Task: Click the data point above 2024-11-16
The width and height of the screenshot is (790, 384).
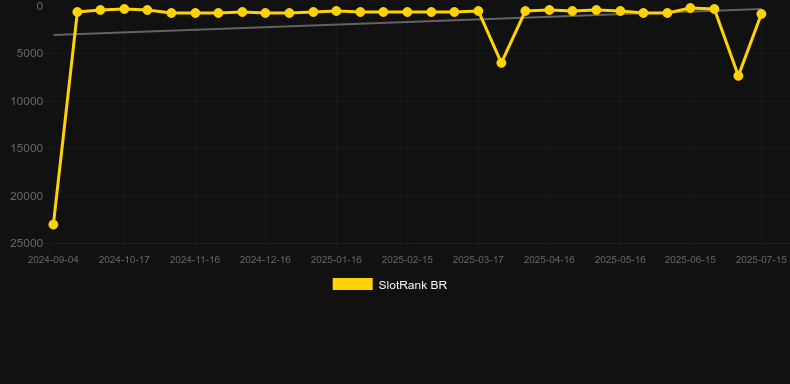Action: 195,13
